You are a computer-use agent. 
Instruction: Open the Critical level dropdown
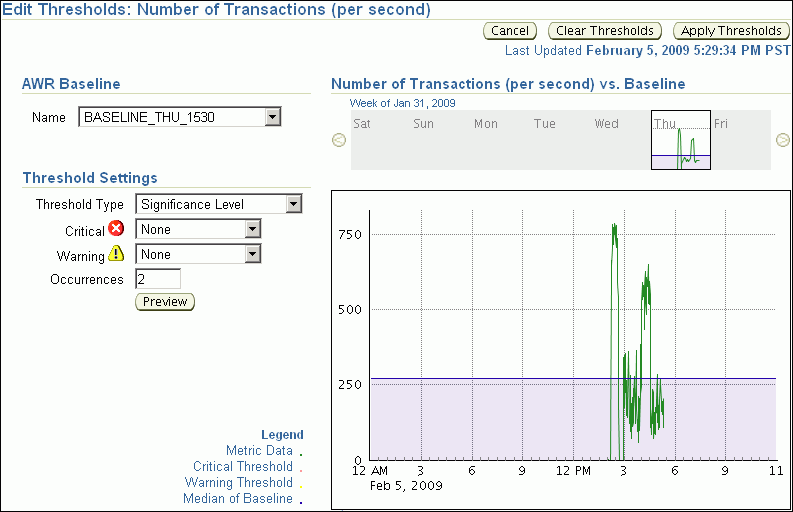tap(197, 229)
